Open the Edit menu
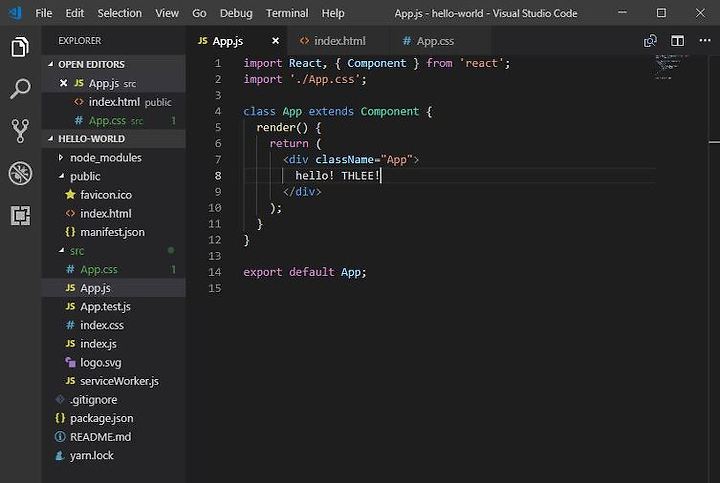 point(74,13)
